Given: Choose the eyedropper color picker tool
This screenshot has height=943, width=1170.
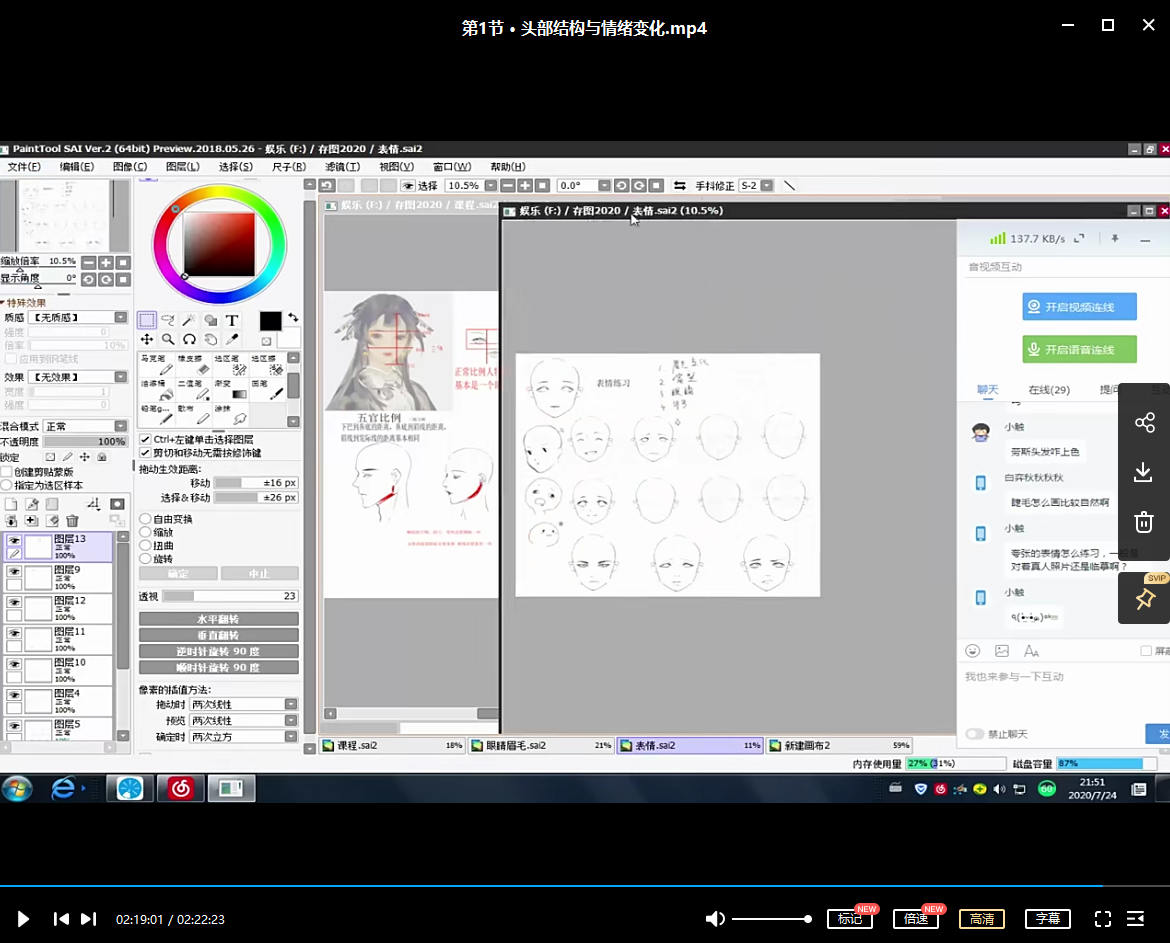Looking at the screenshot, I should click(x=232, y=340).
